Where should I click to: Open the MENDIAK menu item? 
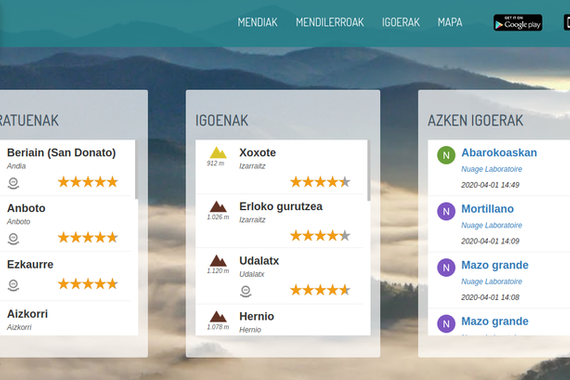tap(257, 22)
